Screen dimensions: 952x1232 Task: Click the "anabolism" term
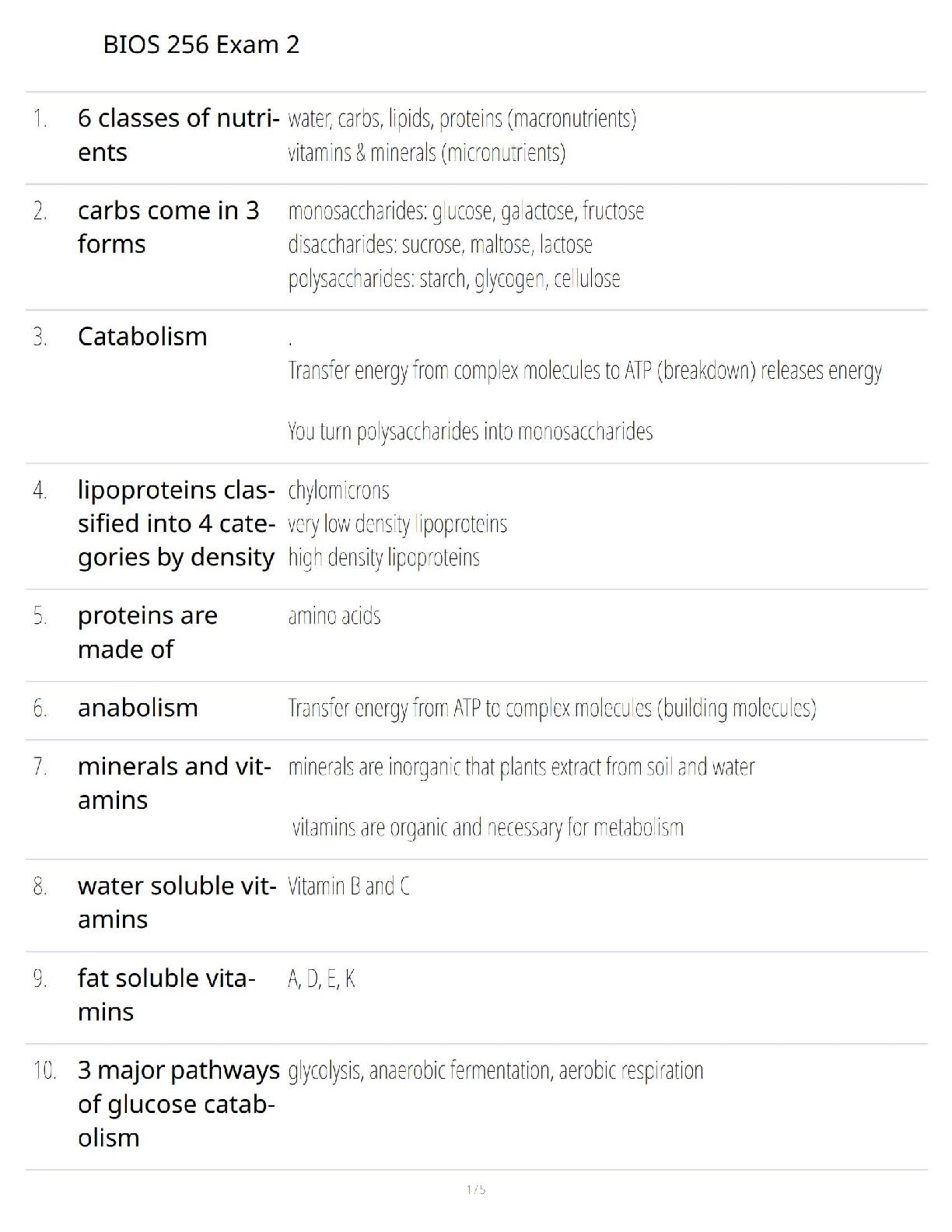coord(138,708)
